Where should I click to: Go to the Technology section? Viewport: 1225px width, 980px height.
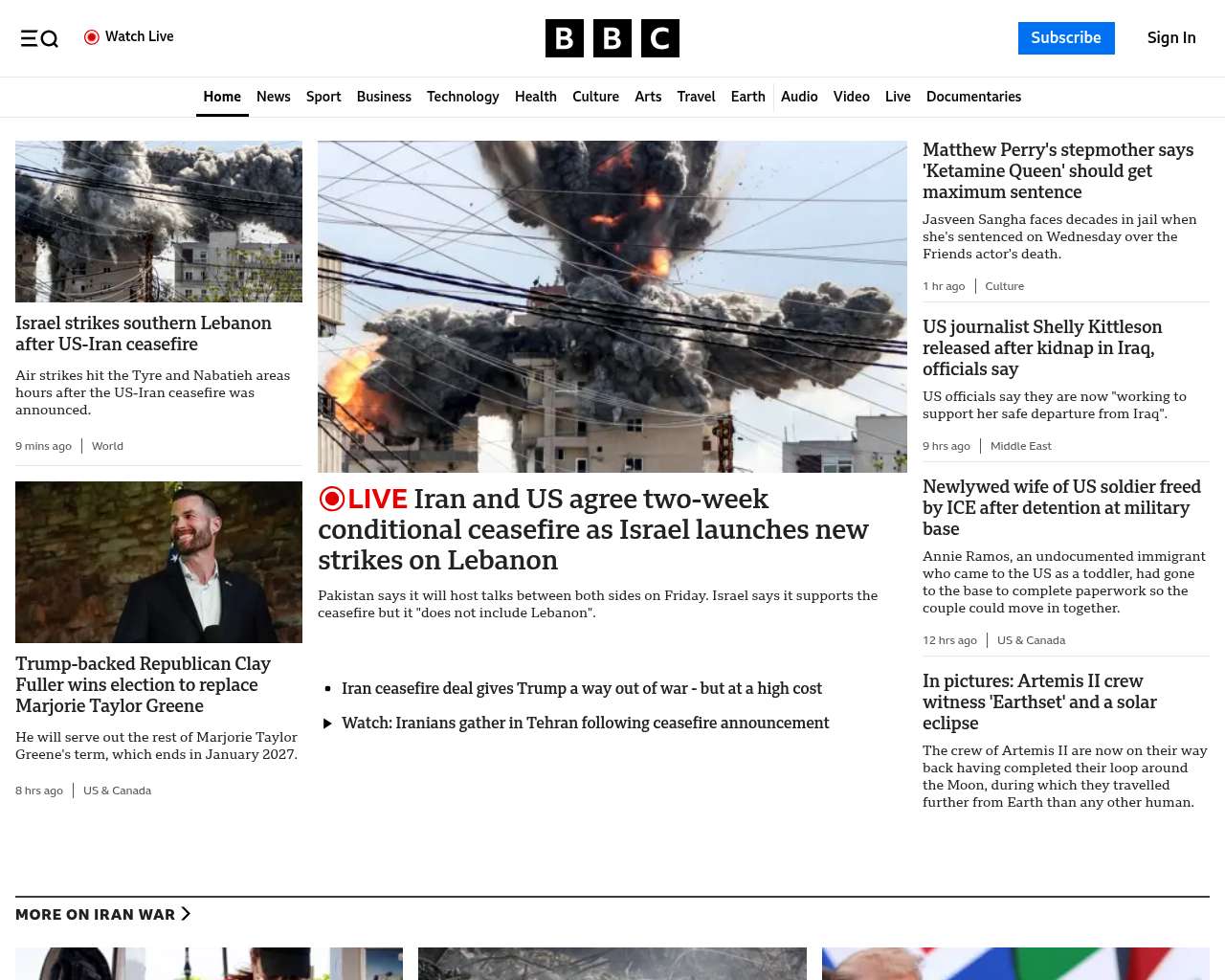click(462, 97)
